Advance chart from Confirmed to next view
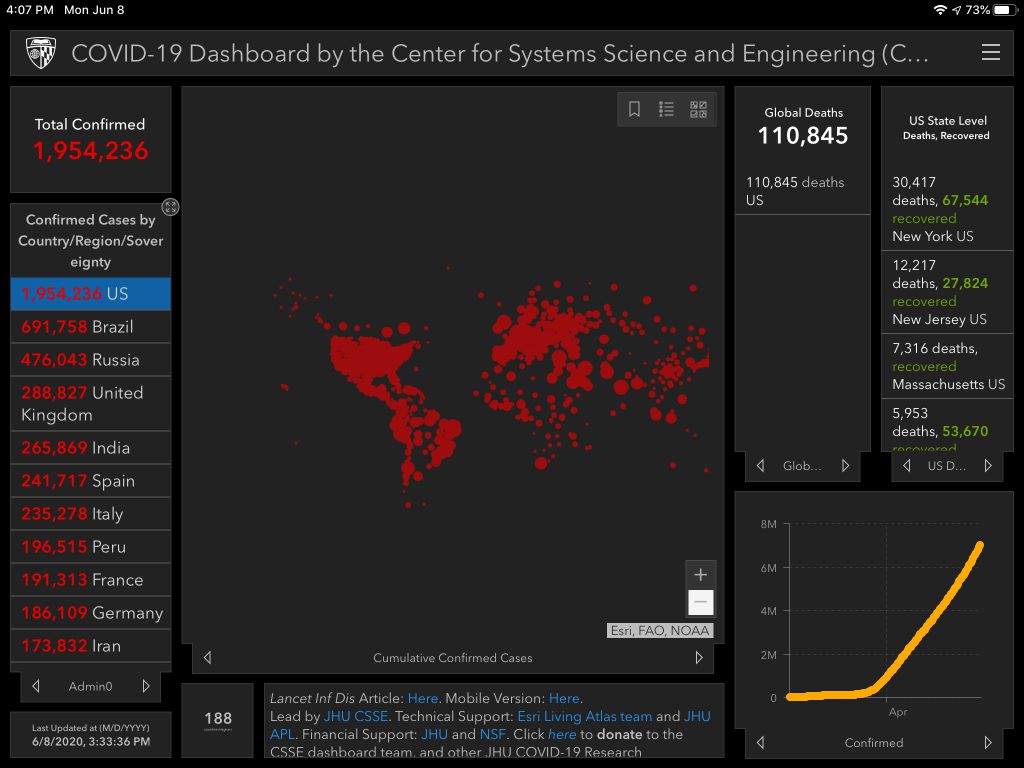 [x=988, y=743]
